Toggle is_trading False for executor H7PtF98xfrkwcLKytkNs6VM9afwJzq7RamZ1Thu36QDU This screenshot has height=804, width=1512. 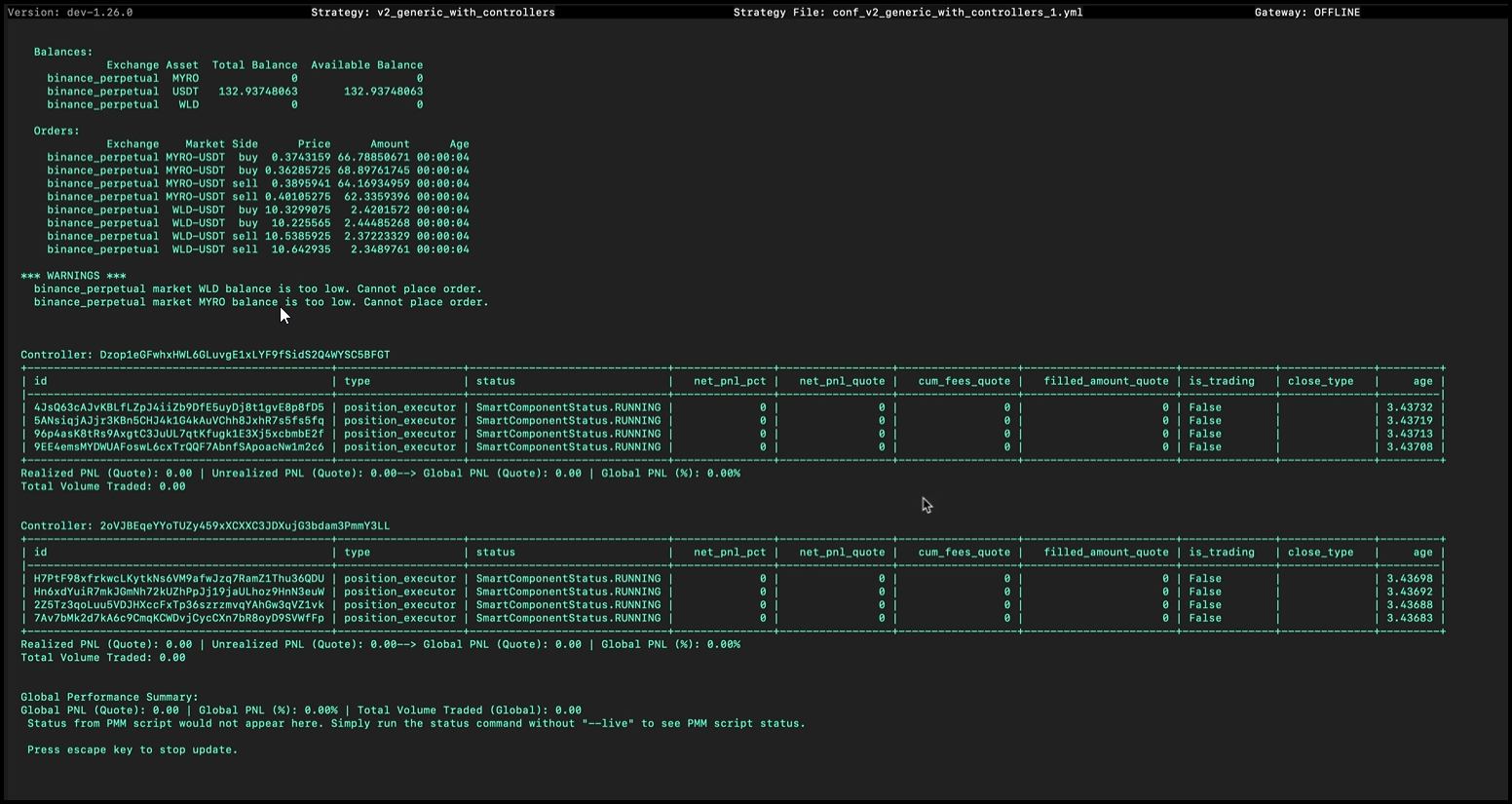coord(1205,578)
